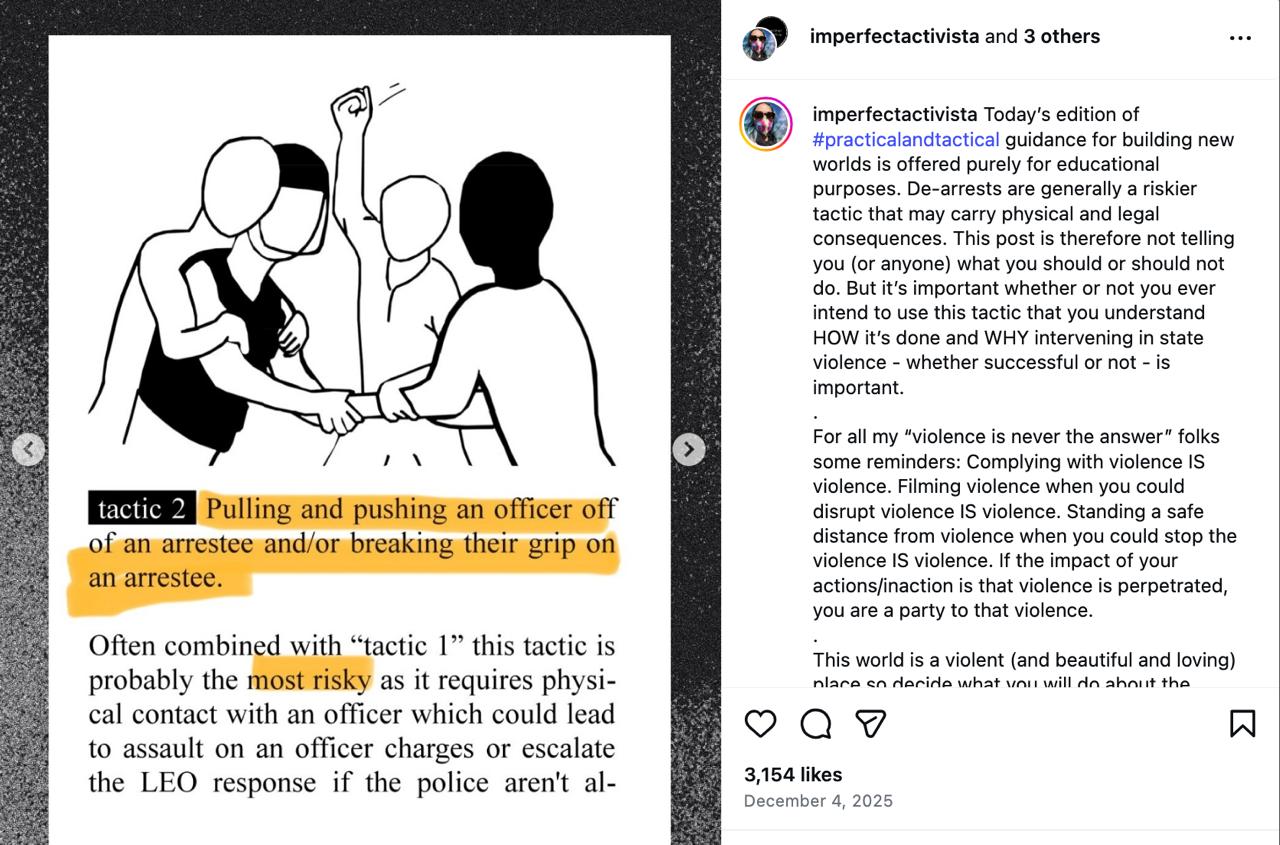Image resolution: width=1280 pixels, height=845 pixels.
Task: Open the three-dot more options menu
Action: point(1240,38)
